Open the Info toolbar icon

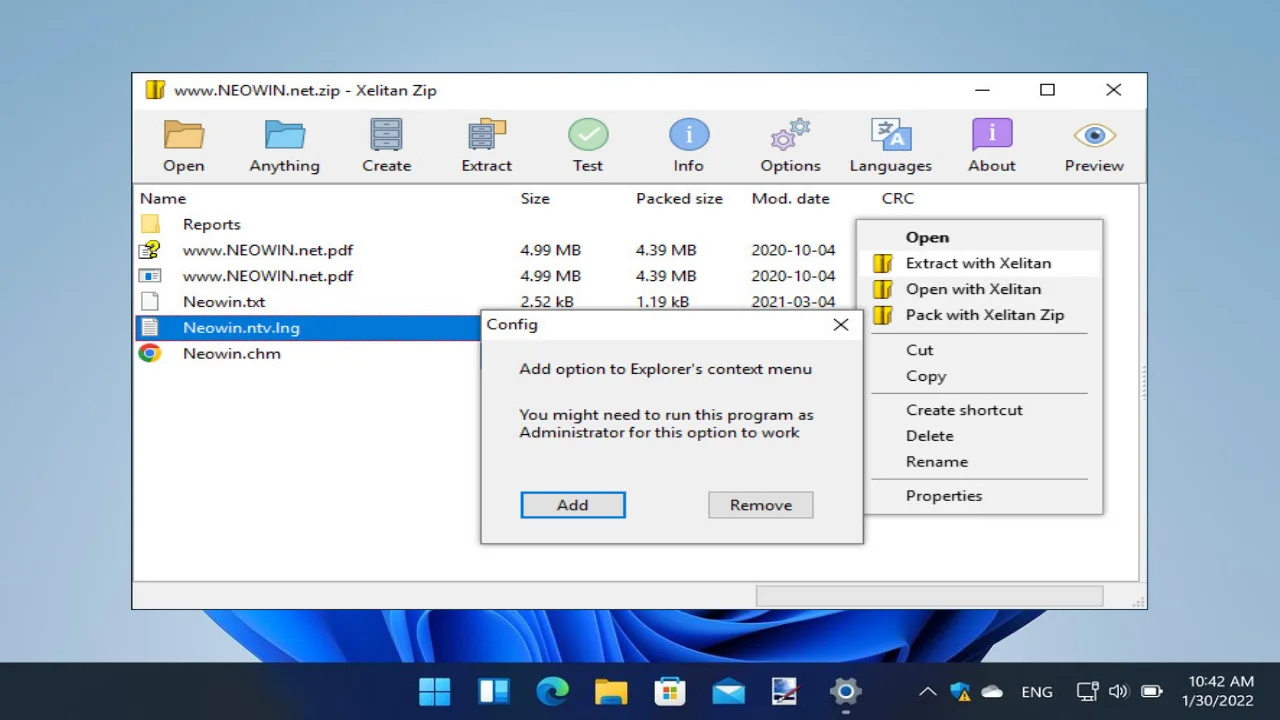pos(689,134)
